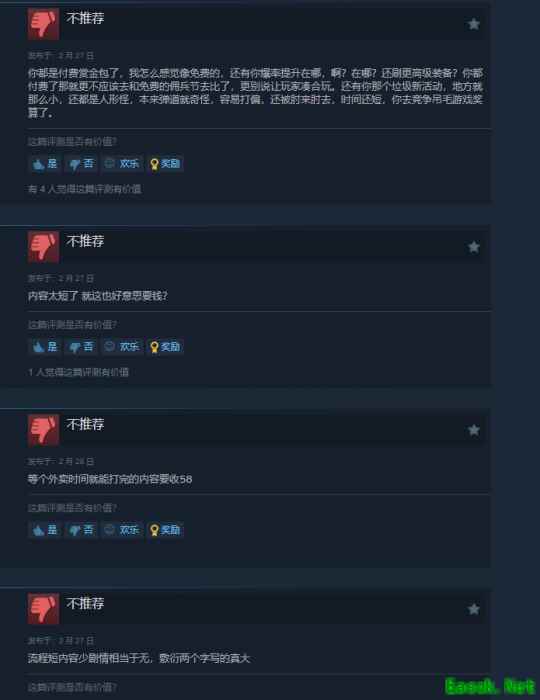Viewport: 540px width, 700px height.
Task: Click the star icon on the first review
Action: [x=474, y=24]
